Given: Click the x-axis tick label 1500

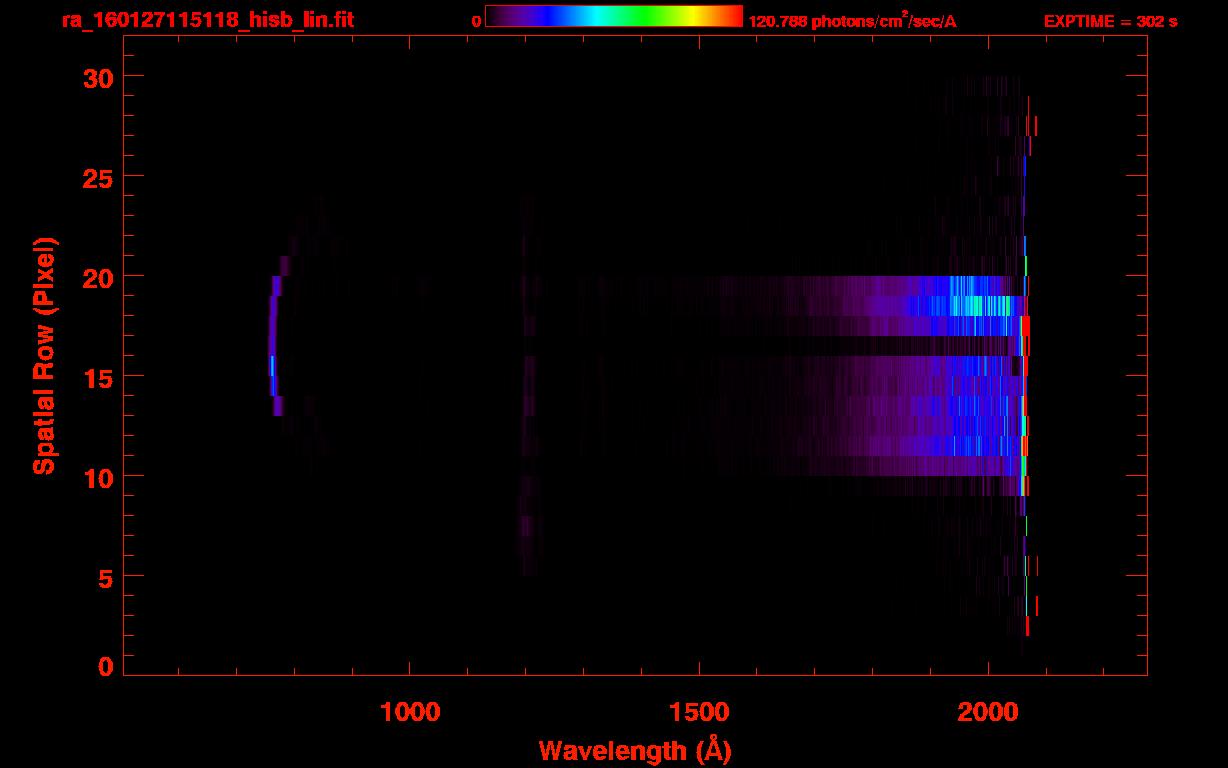Looking at the screenshot, I should [699, 712].
